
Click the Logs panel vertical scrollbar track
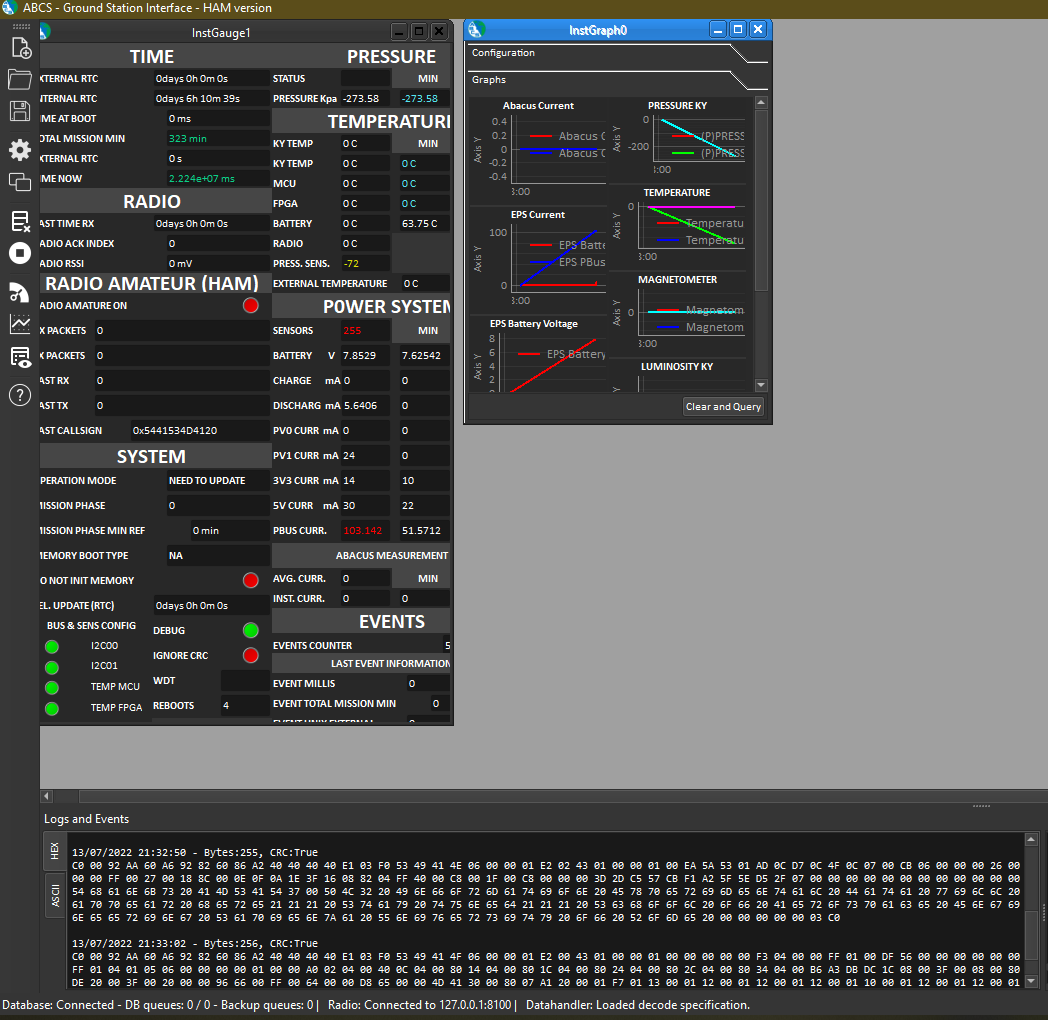point(1031,910)
